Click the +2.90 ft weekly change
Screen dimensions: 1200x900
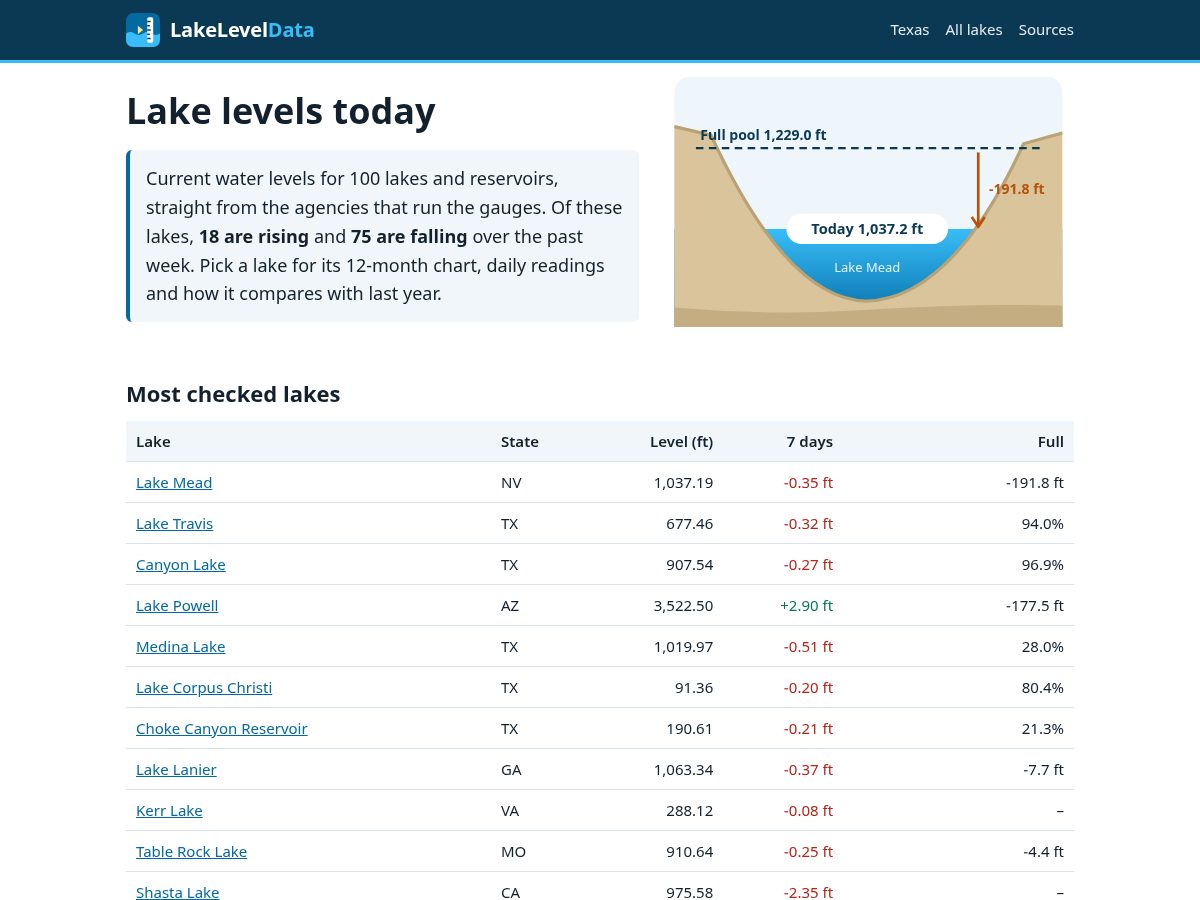tap(806, 605)
